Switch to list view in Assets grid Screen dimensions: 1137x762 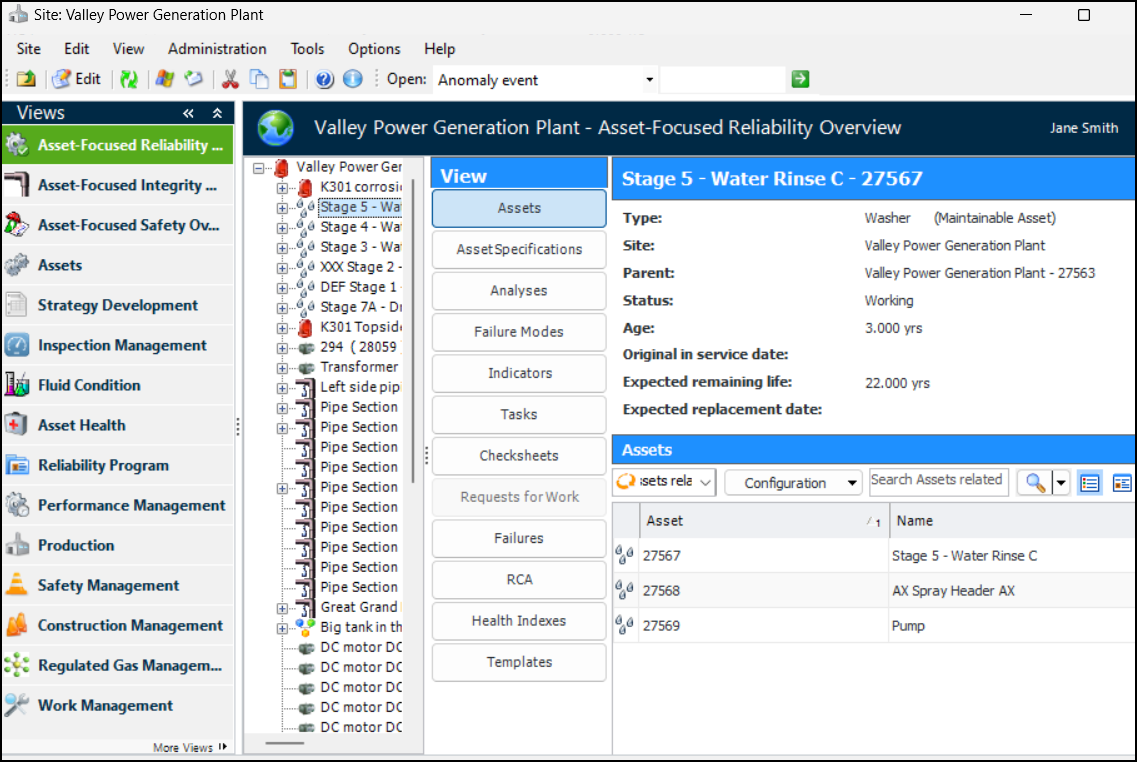[x=1089, y=483]
